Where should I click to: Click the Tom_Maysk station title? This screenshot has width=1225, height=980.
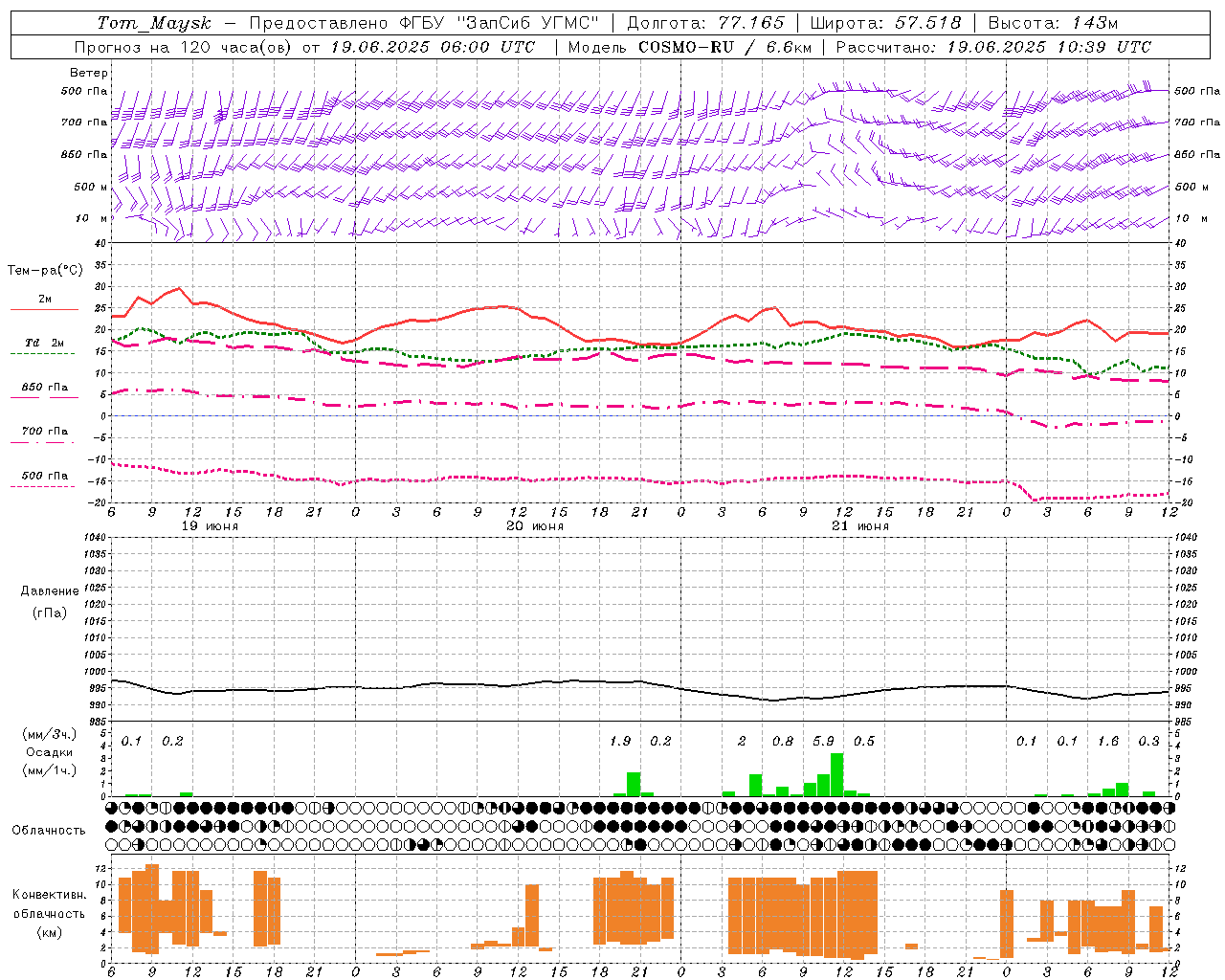[x=154, y=23]
